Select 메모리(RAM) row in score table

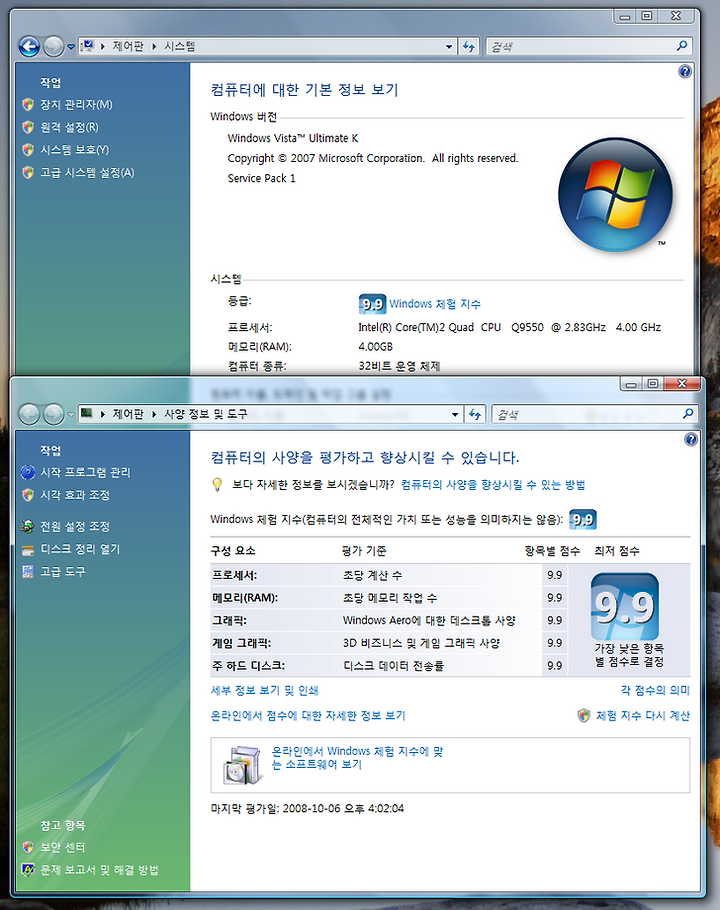point(389,598)
